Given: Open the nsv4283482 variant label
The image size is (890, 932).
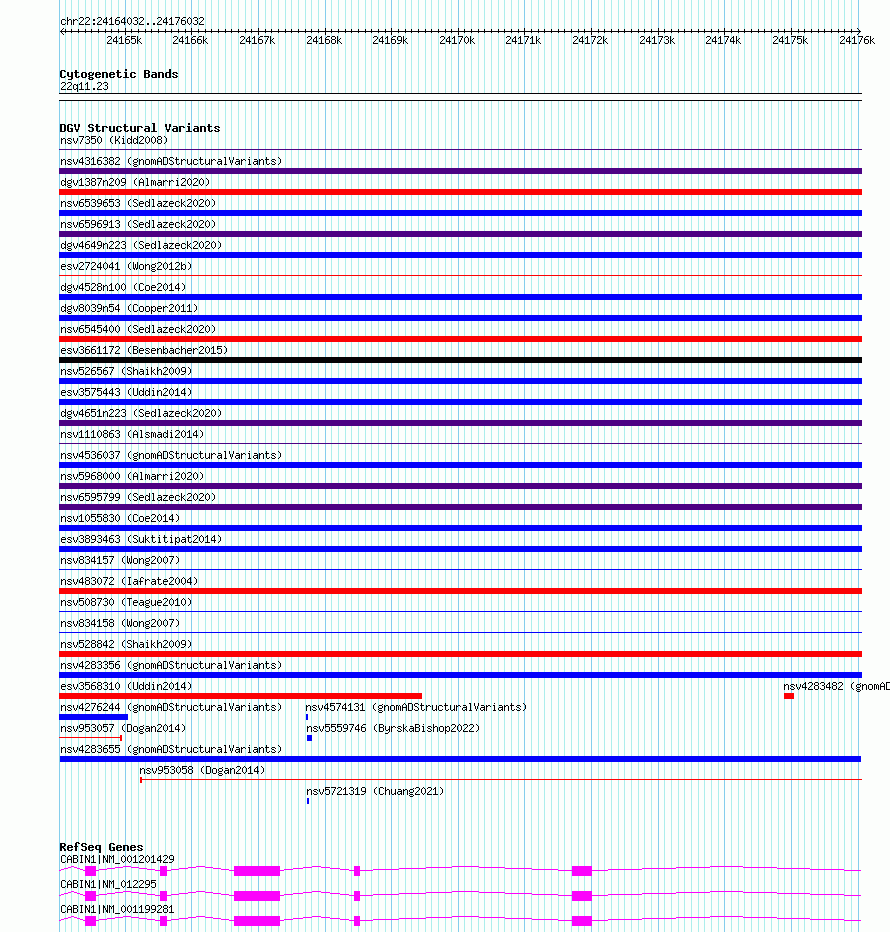Looking at the screenshot, I should point(836,687).
